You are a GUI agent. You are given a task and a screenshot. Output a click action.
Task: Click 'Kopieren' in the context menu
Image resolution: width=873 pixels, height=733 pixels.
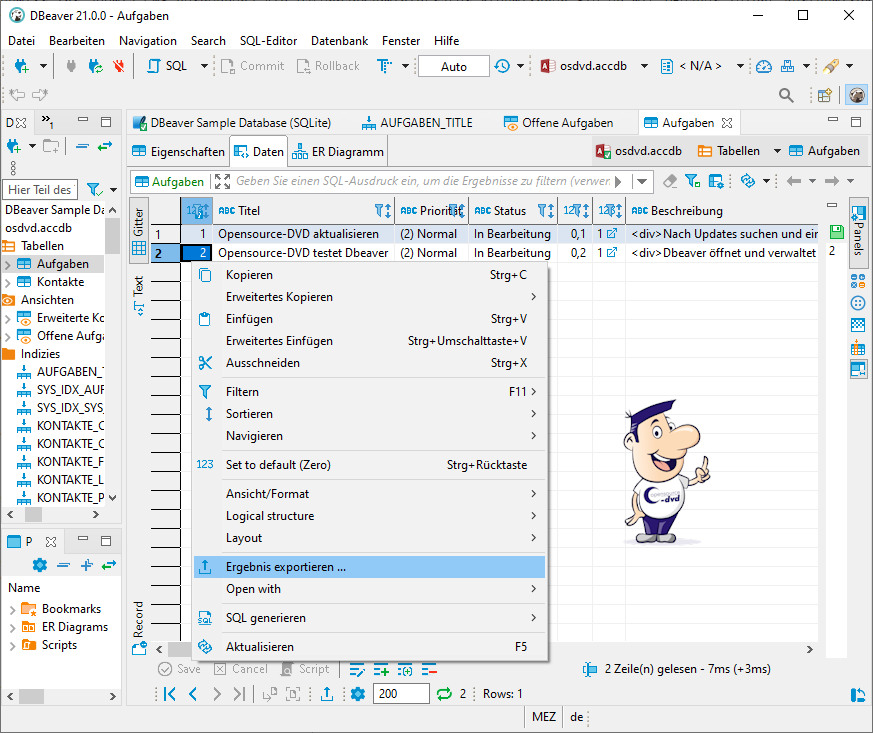pos(250,275)
